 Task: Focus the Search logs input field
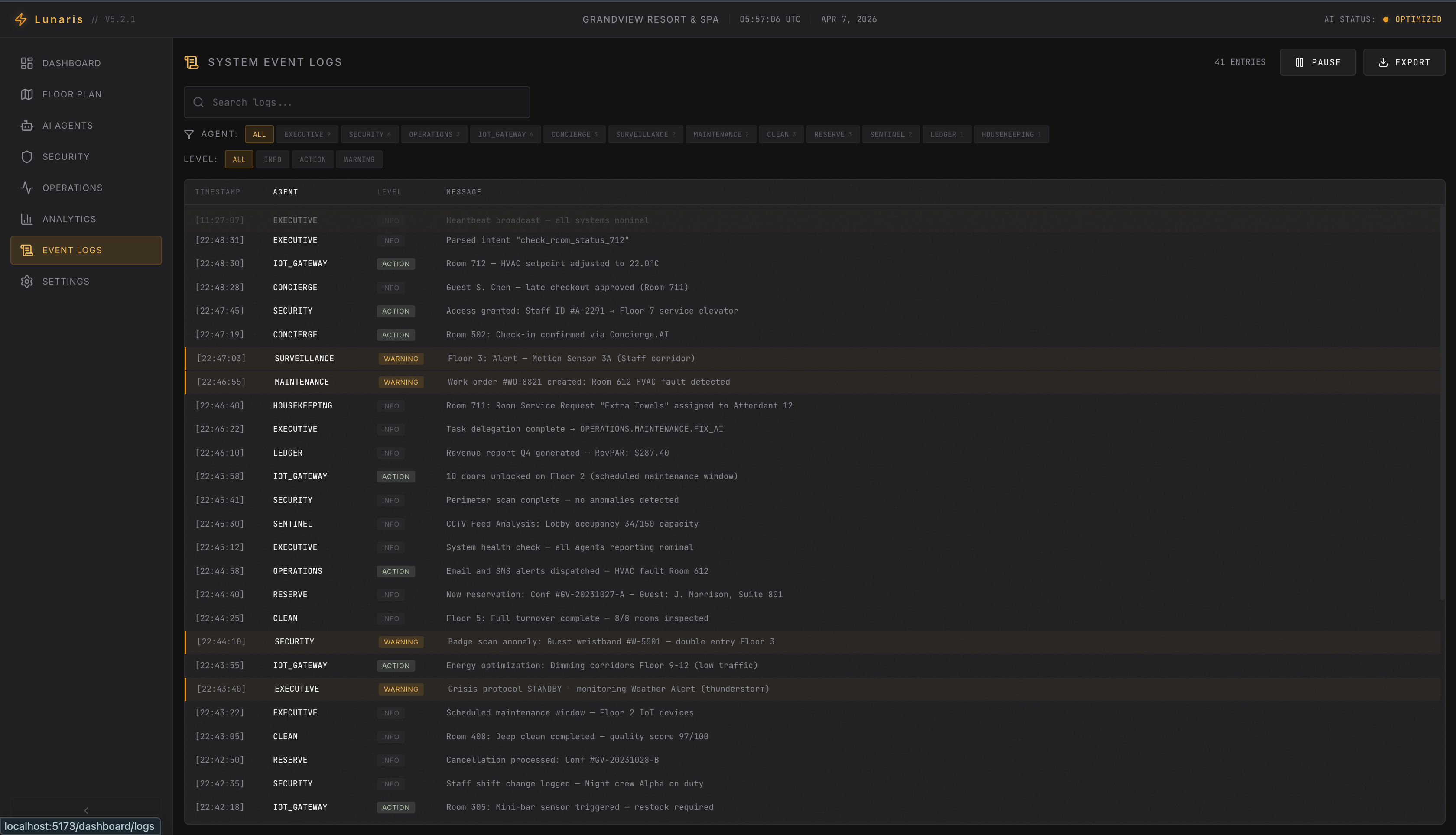click(x=357, y=103)
